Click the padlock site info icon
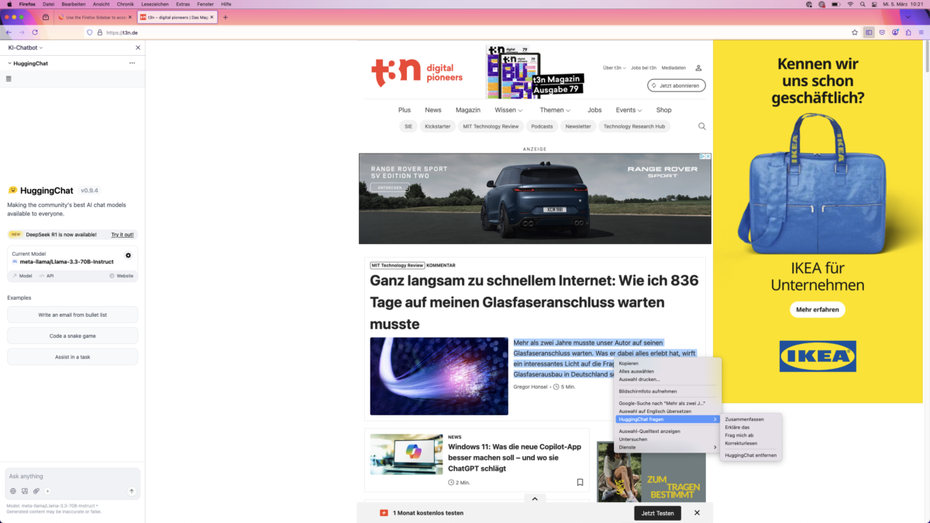 tap(100, 33)
